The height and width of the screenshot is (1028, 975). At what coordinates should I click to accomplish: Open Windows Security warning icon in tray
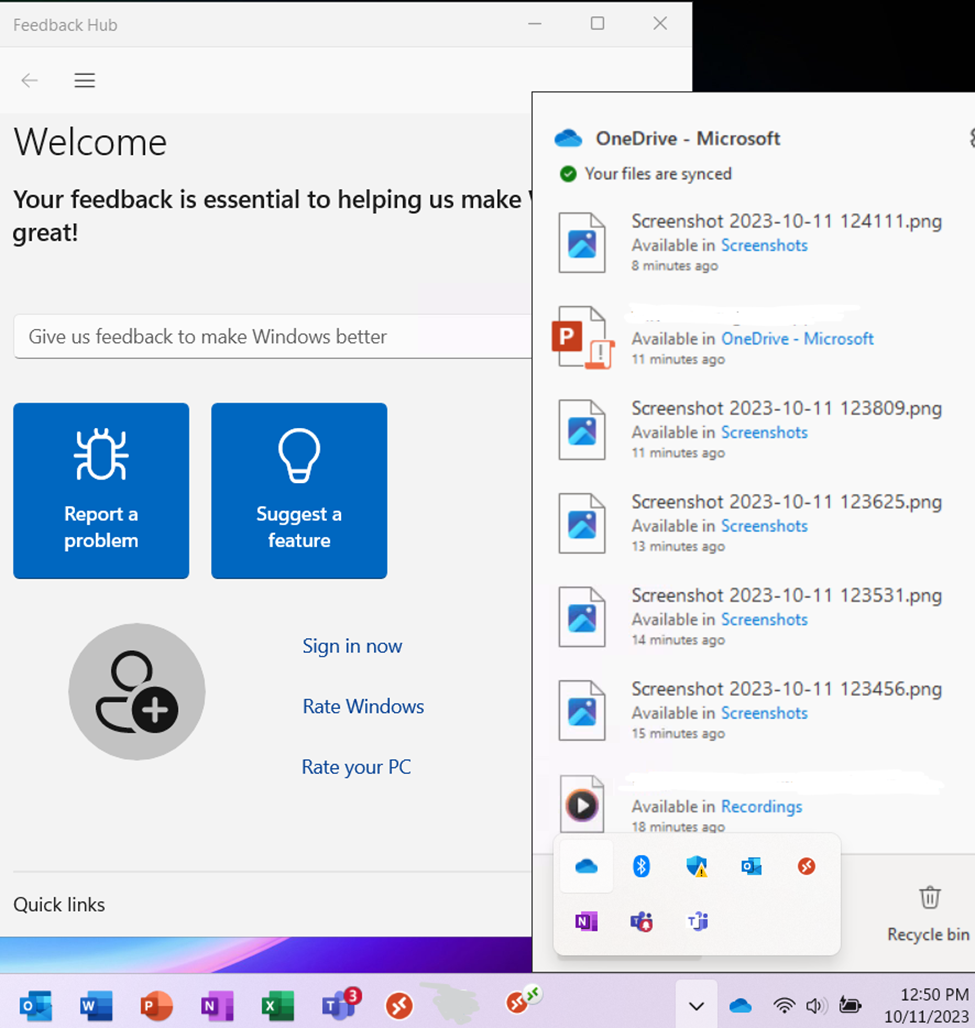(x=697, y=866)
